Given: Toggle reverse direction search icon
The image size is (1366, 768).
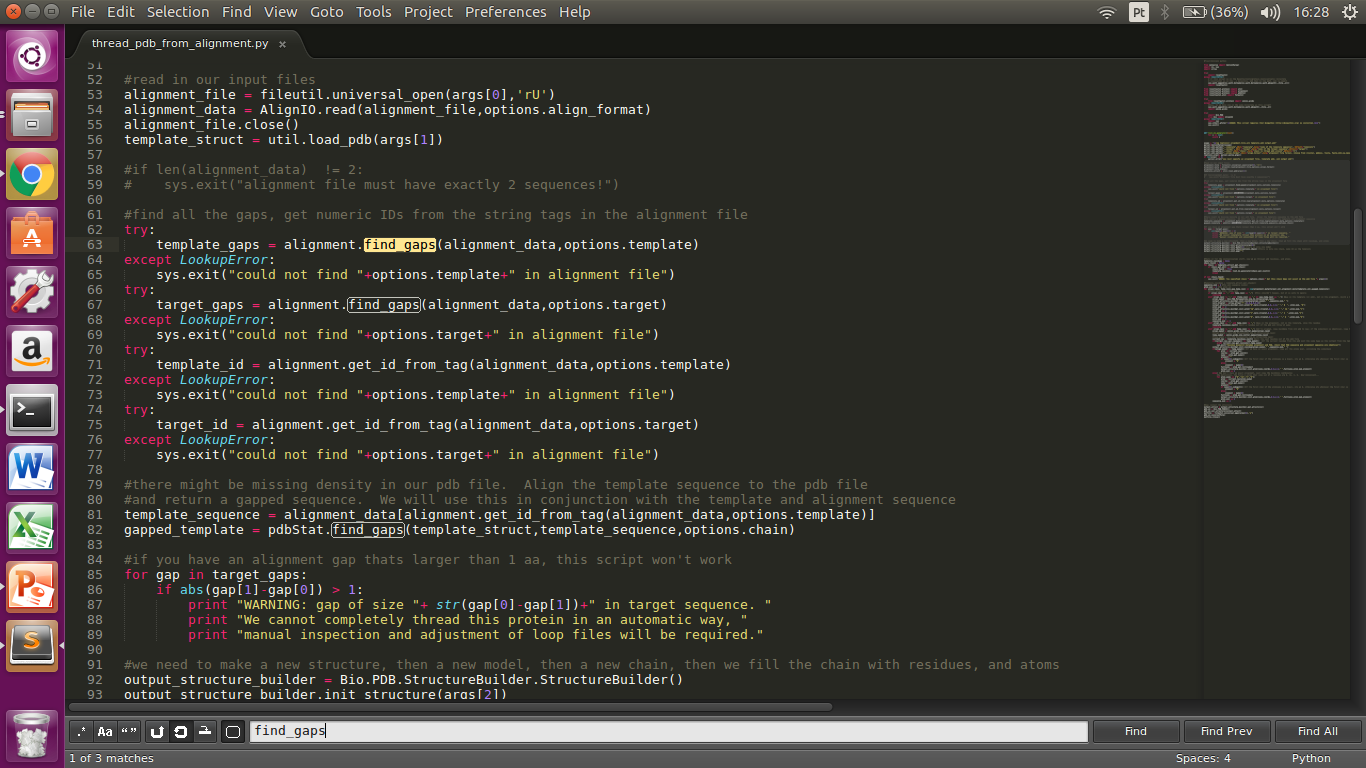Looking at the screenshot, I should 157,731.
